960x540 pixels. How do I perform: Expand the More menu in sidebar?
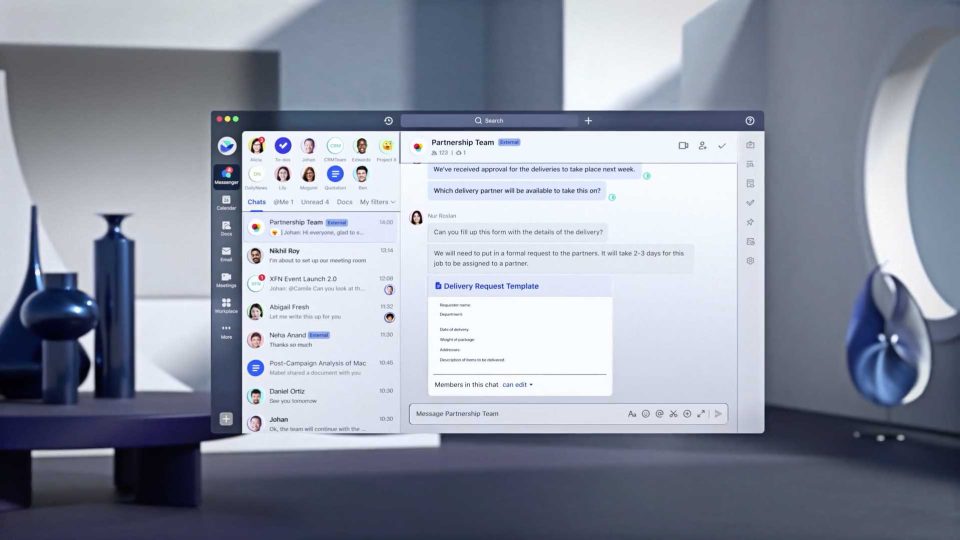click(227, 331)
